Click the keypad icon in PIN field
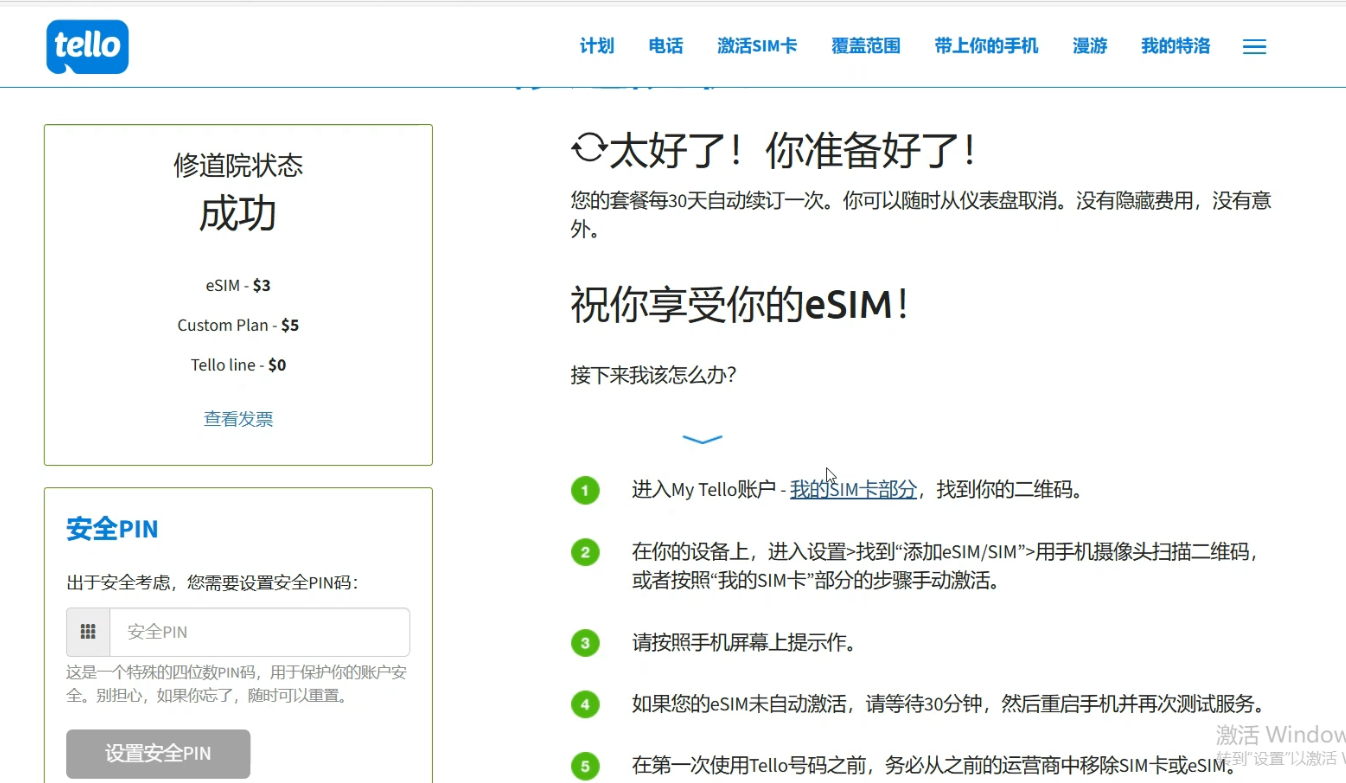This screenshot has height=783, width=1346. point(88,632)
